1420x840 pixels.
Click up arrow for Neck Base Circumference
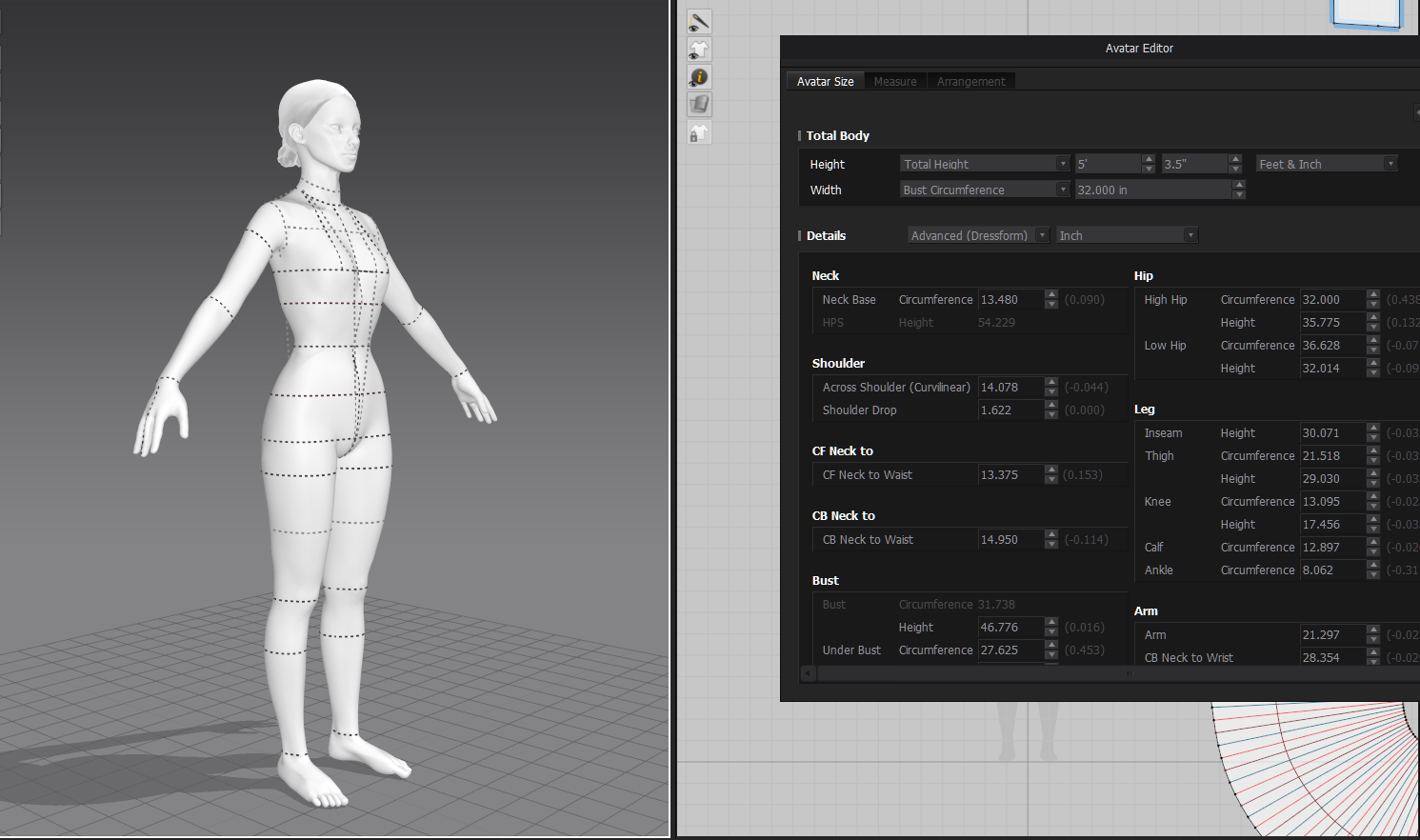[1051, 294]
